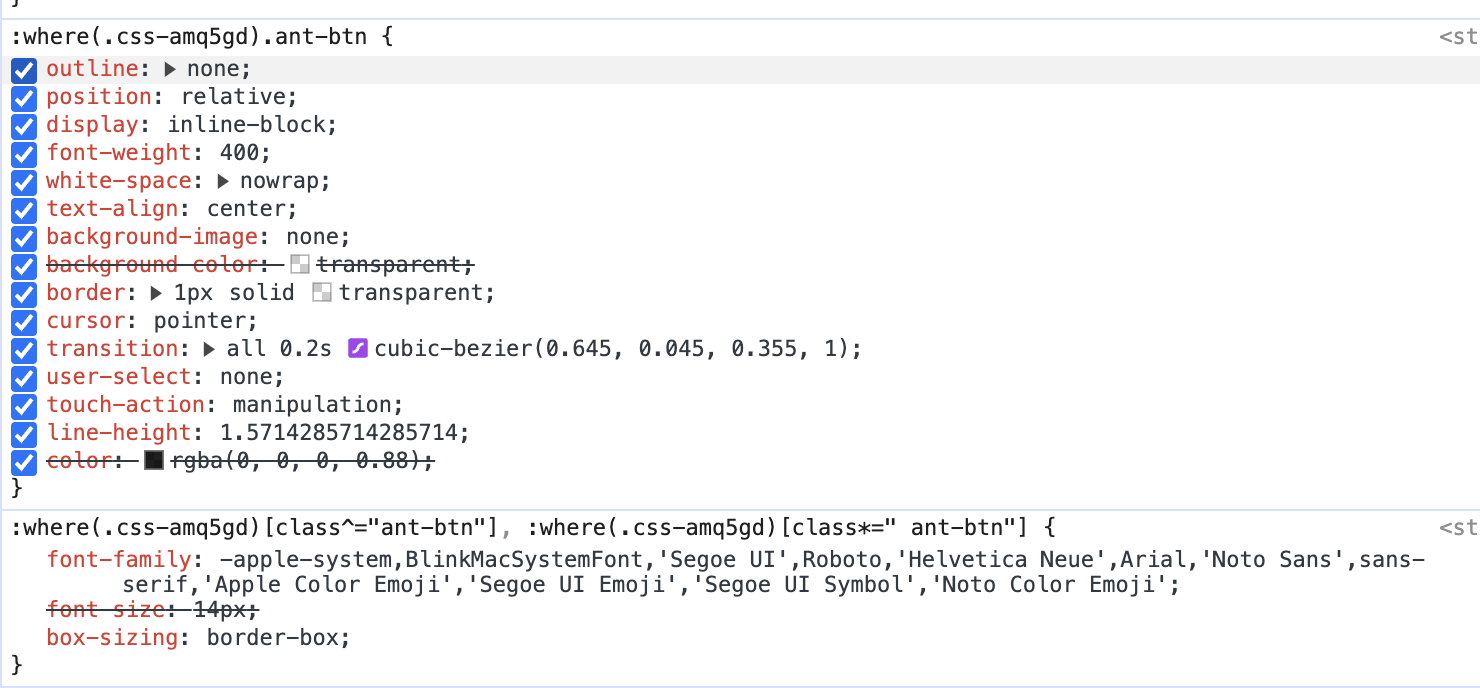Image resolution: width=1480 pixels, height=688 pixels.
Task: Open stylesheet source link for .ant-btn rule
Action: click(1458, 38)
